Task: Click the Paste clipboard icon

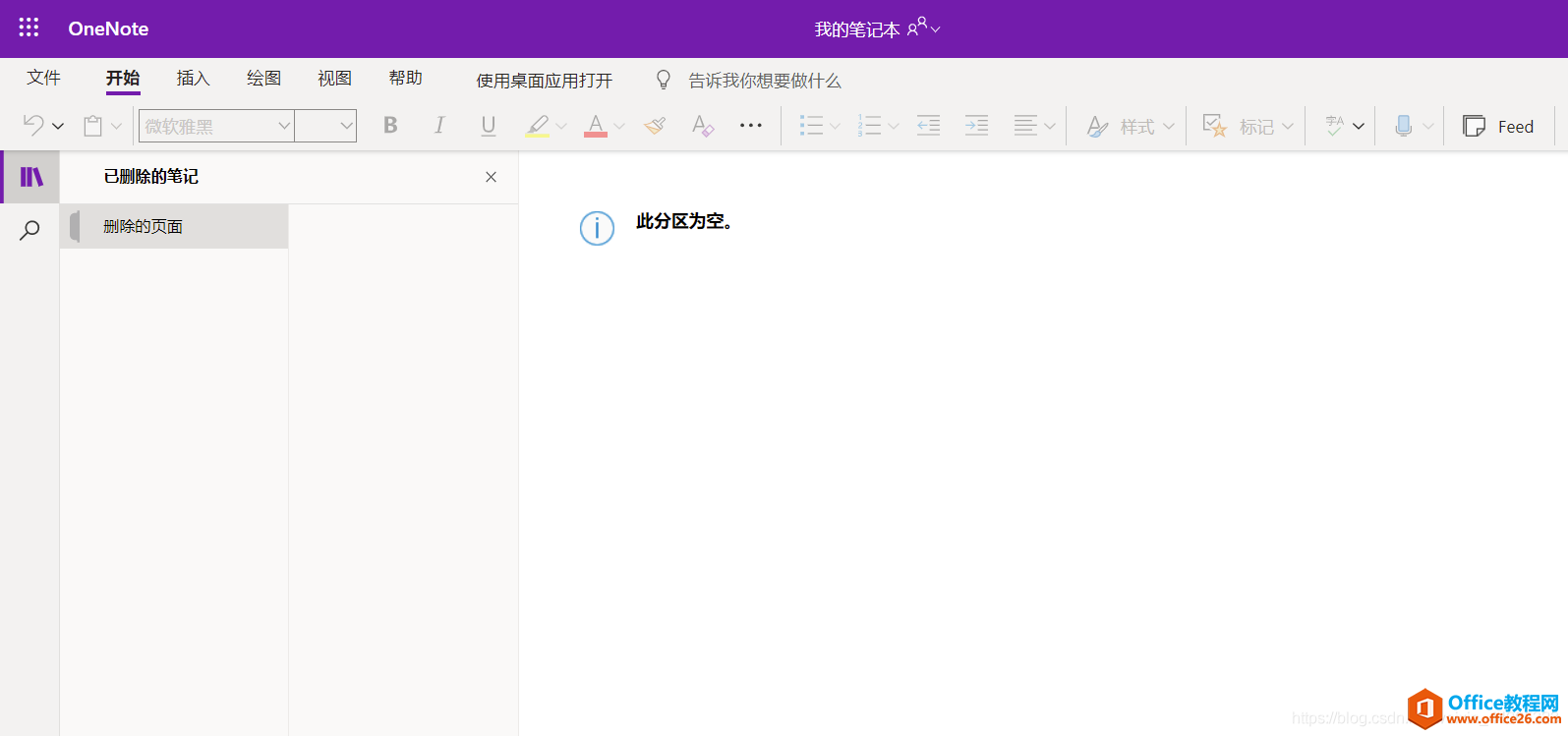Action: (x=92, y=126)
